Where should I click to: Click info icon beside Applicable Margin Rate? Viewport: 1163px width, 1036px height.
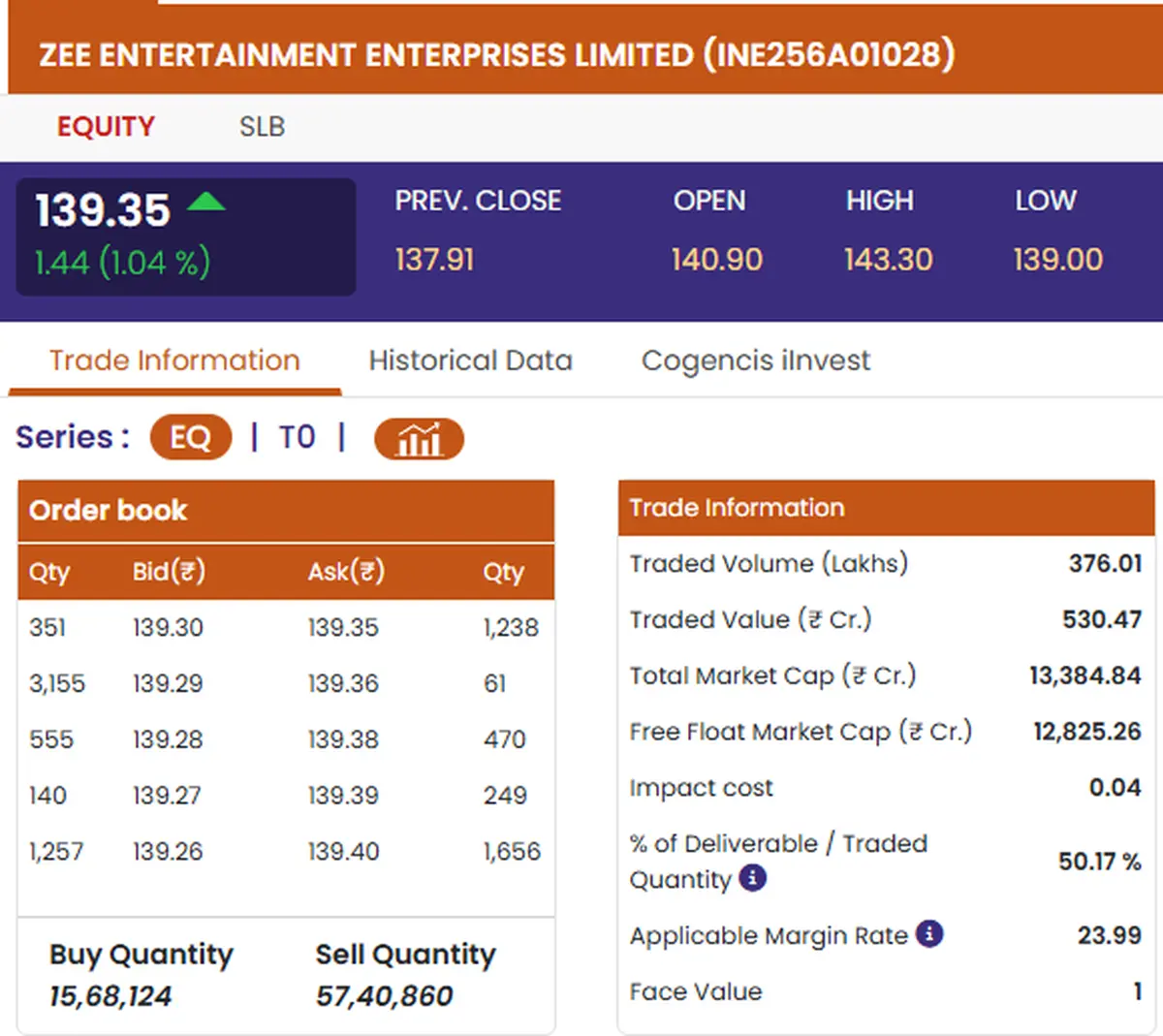coord(929,934)
